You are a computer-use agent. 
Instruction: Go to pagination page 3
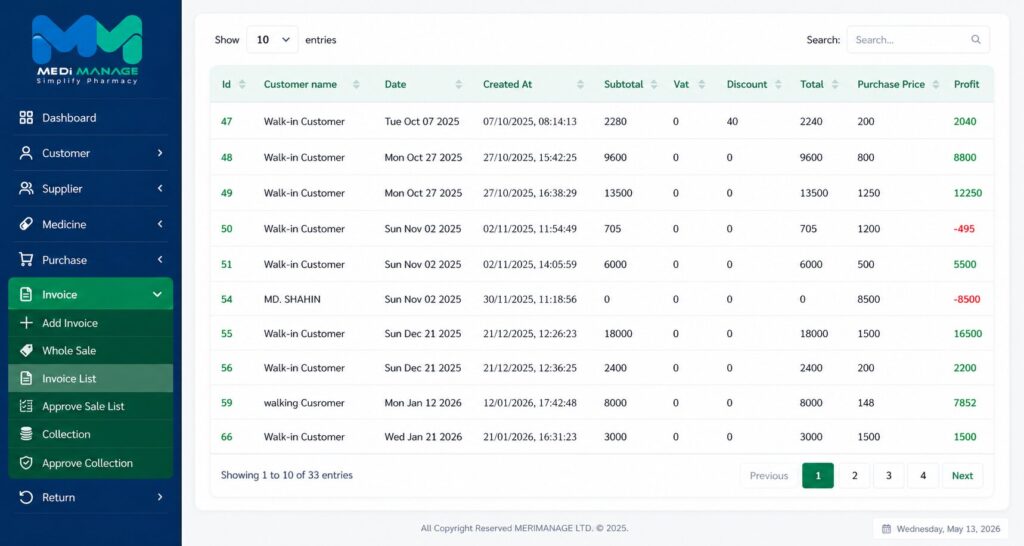pyautogui.click(x=889, y=475)
